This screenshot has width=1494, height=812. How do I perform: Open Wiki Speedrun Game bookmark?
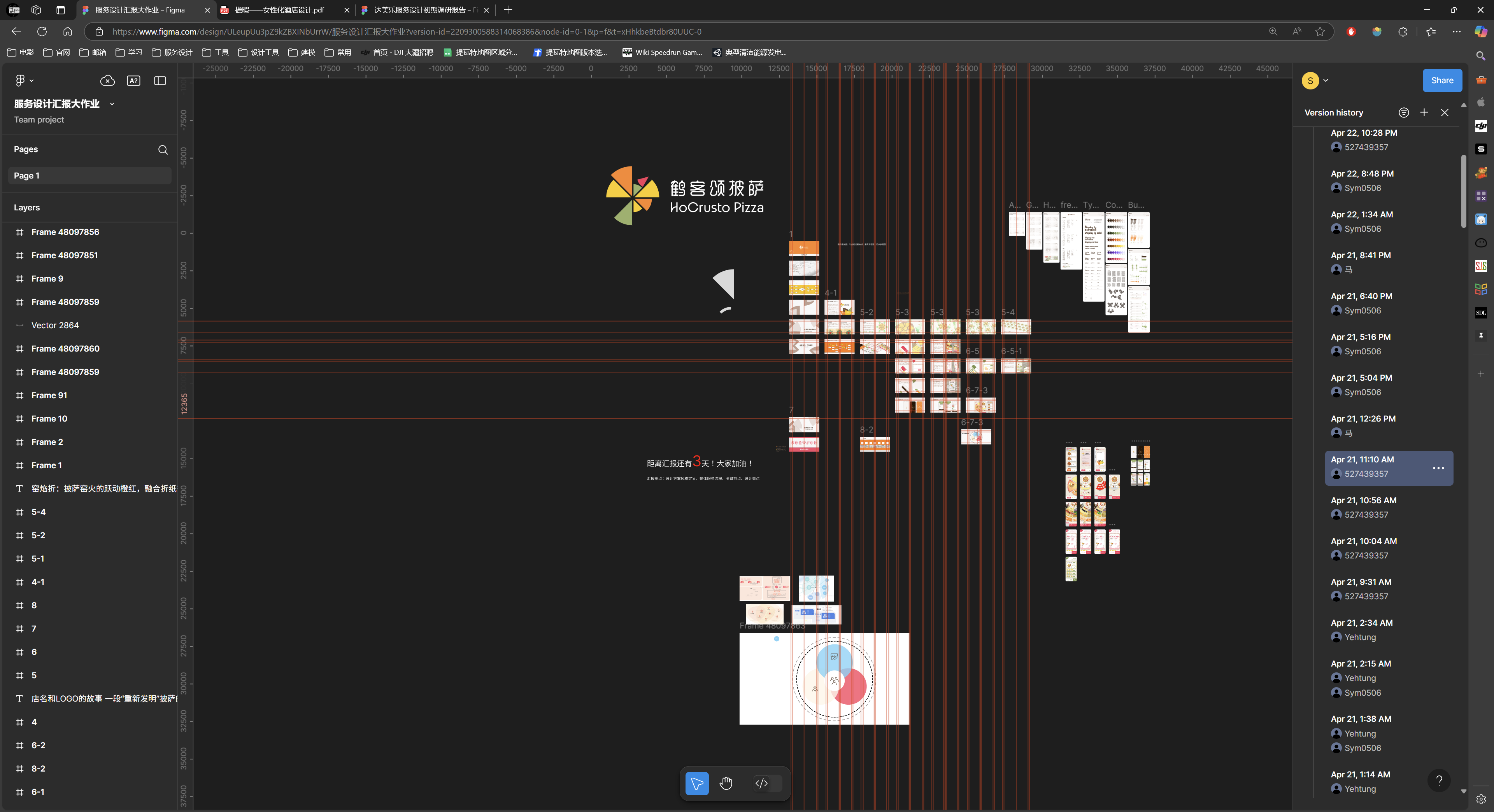coord(662,52)
